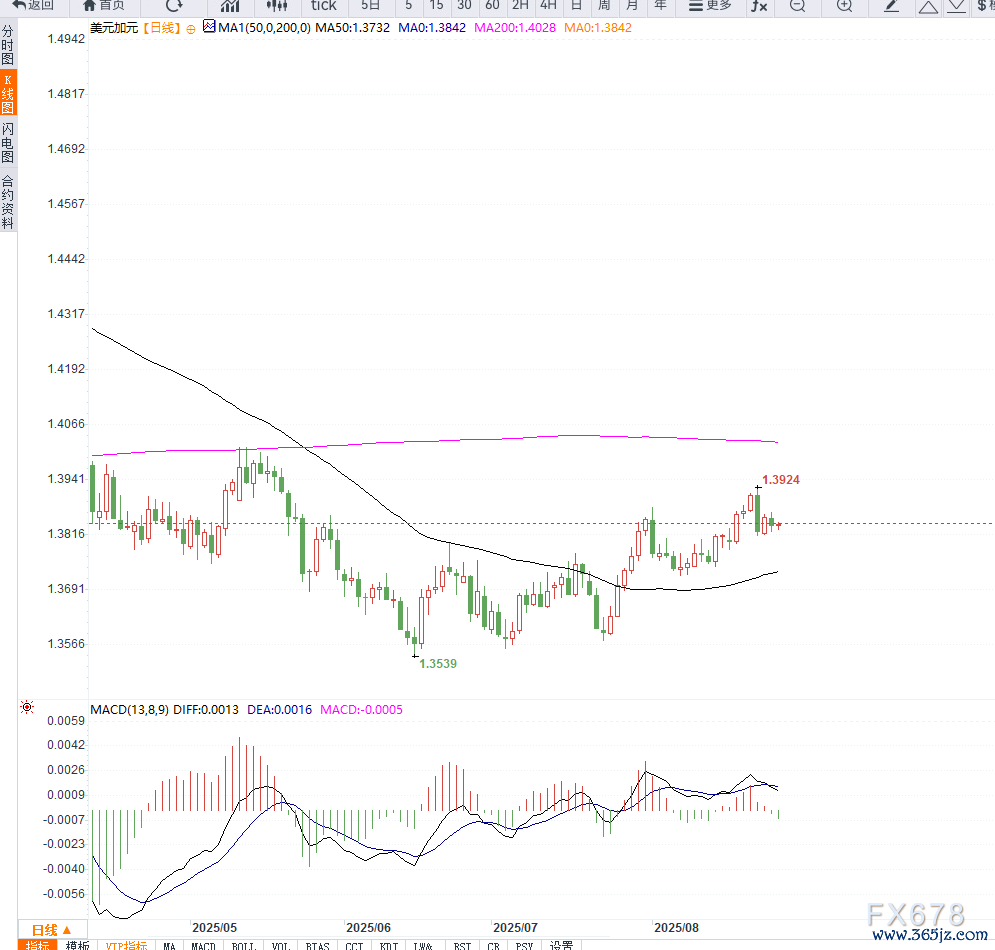Click the 返回 back button
Screen dimensions: 995x950
(x=34, y=5)
